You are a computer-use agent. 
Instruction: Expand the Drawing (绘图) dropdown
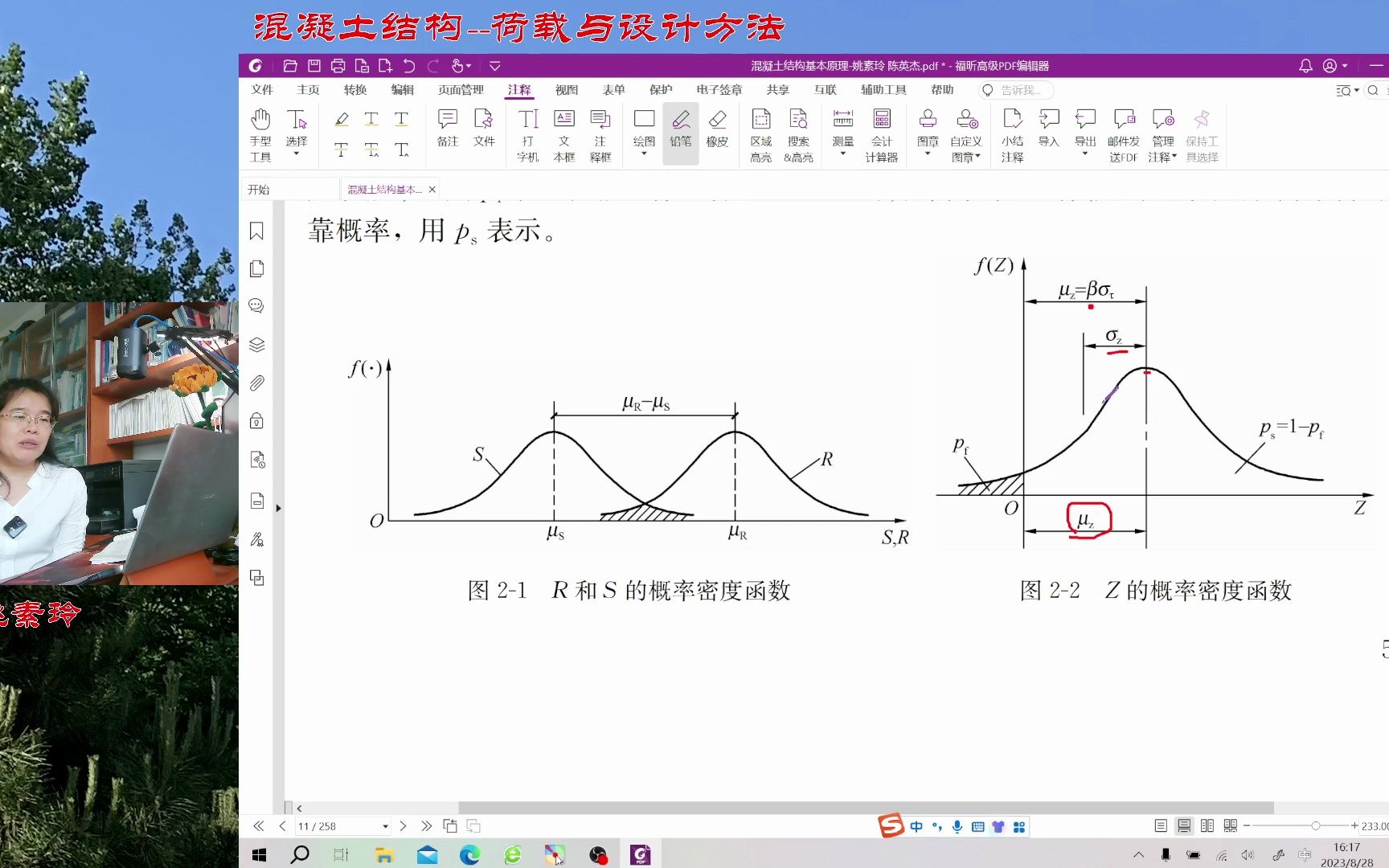(644, 154)
